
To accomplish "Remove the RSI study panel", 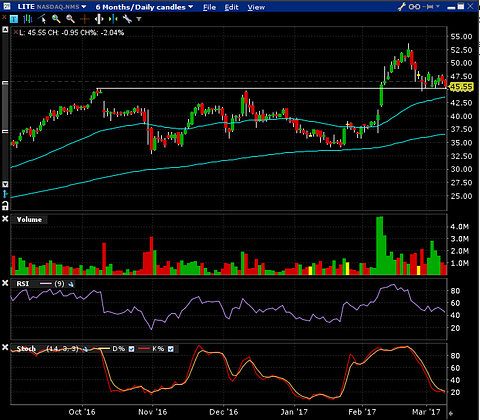I will tap(5, 283).
